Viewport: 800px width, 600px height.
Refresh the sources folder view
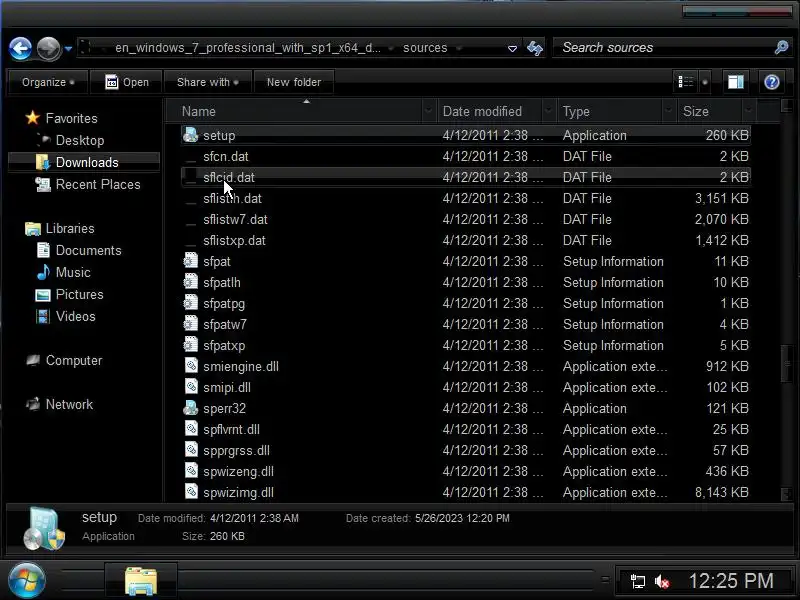click(534, 48)
